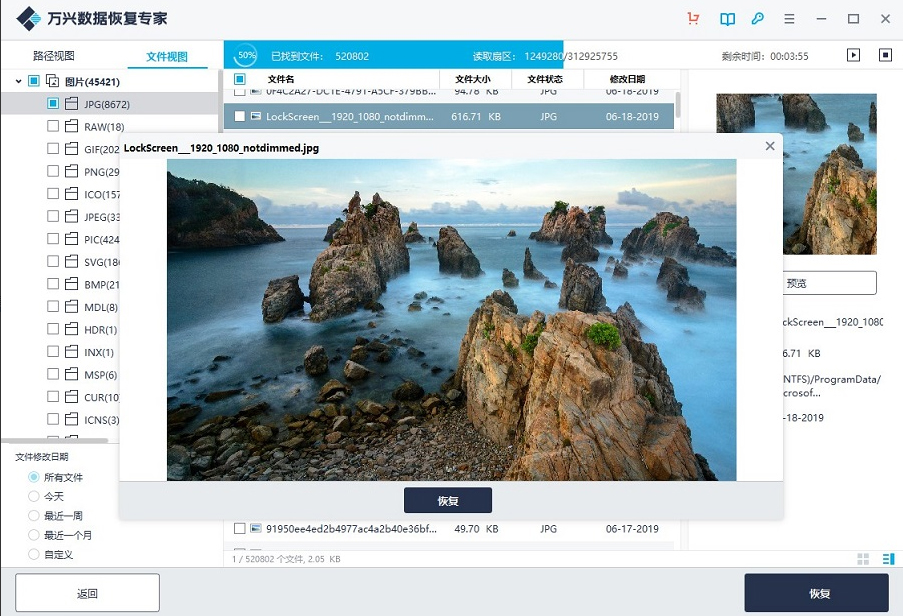Screen dimensions: 903x616
Task: Click the key activation icon
Action: click(x=759, y=18)
